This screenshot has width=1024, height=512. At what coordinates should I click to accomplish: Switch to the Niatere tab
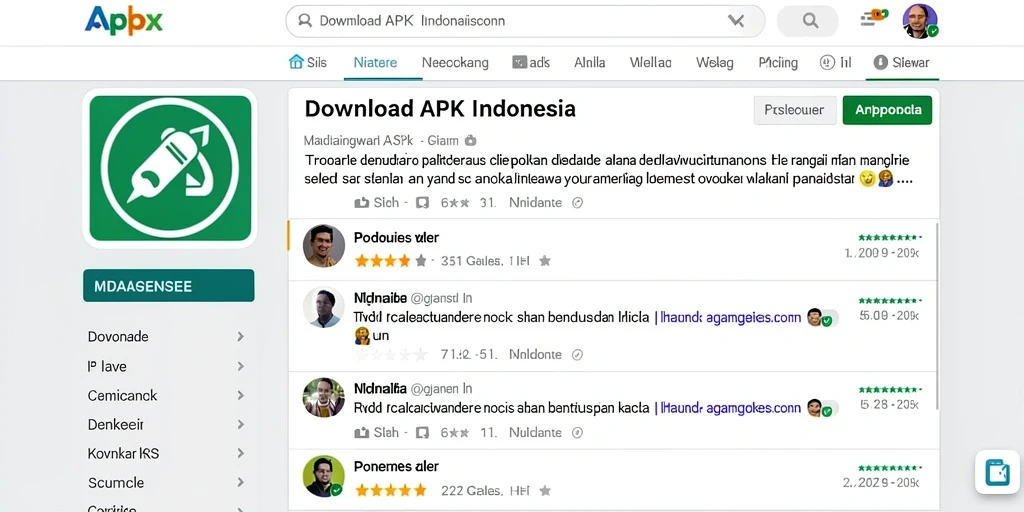[x=375, y=63]
